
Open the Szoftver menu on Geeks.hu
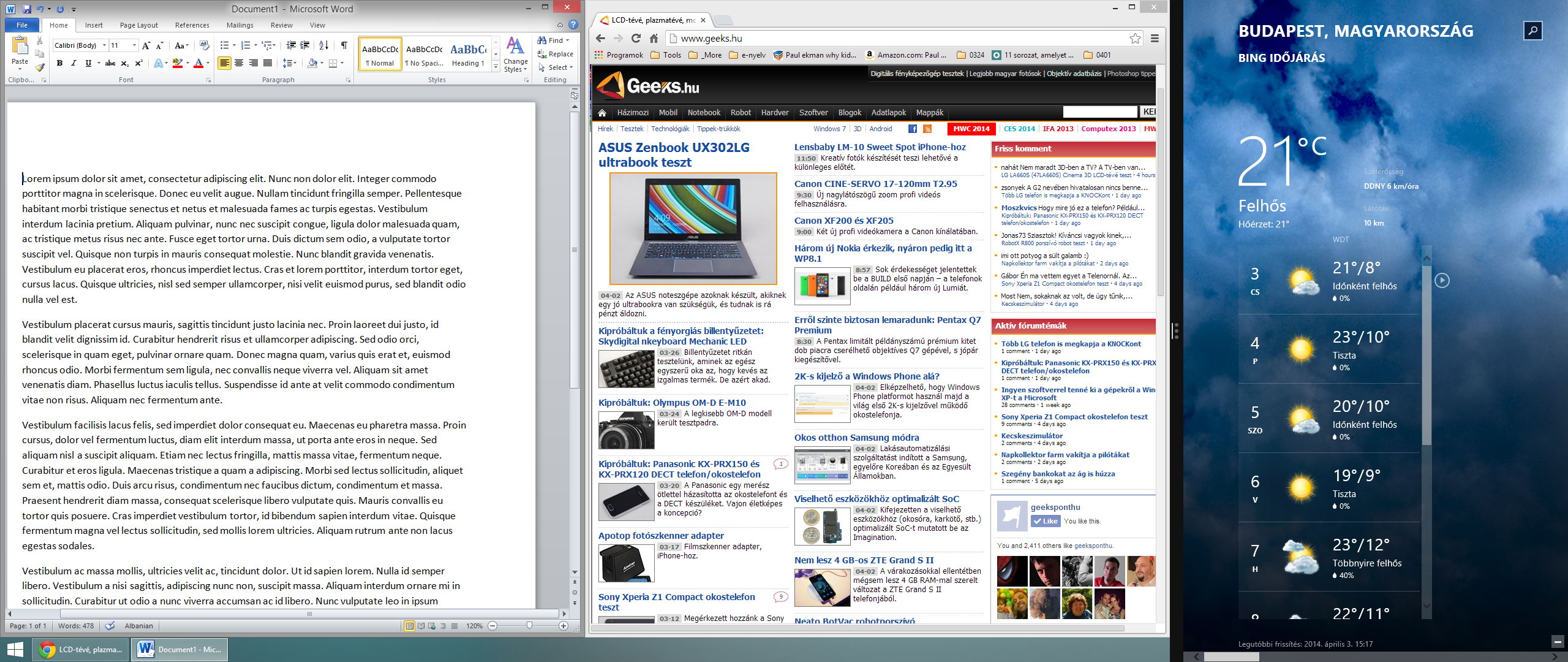click(x=813, y=113)
